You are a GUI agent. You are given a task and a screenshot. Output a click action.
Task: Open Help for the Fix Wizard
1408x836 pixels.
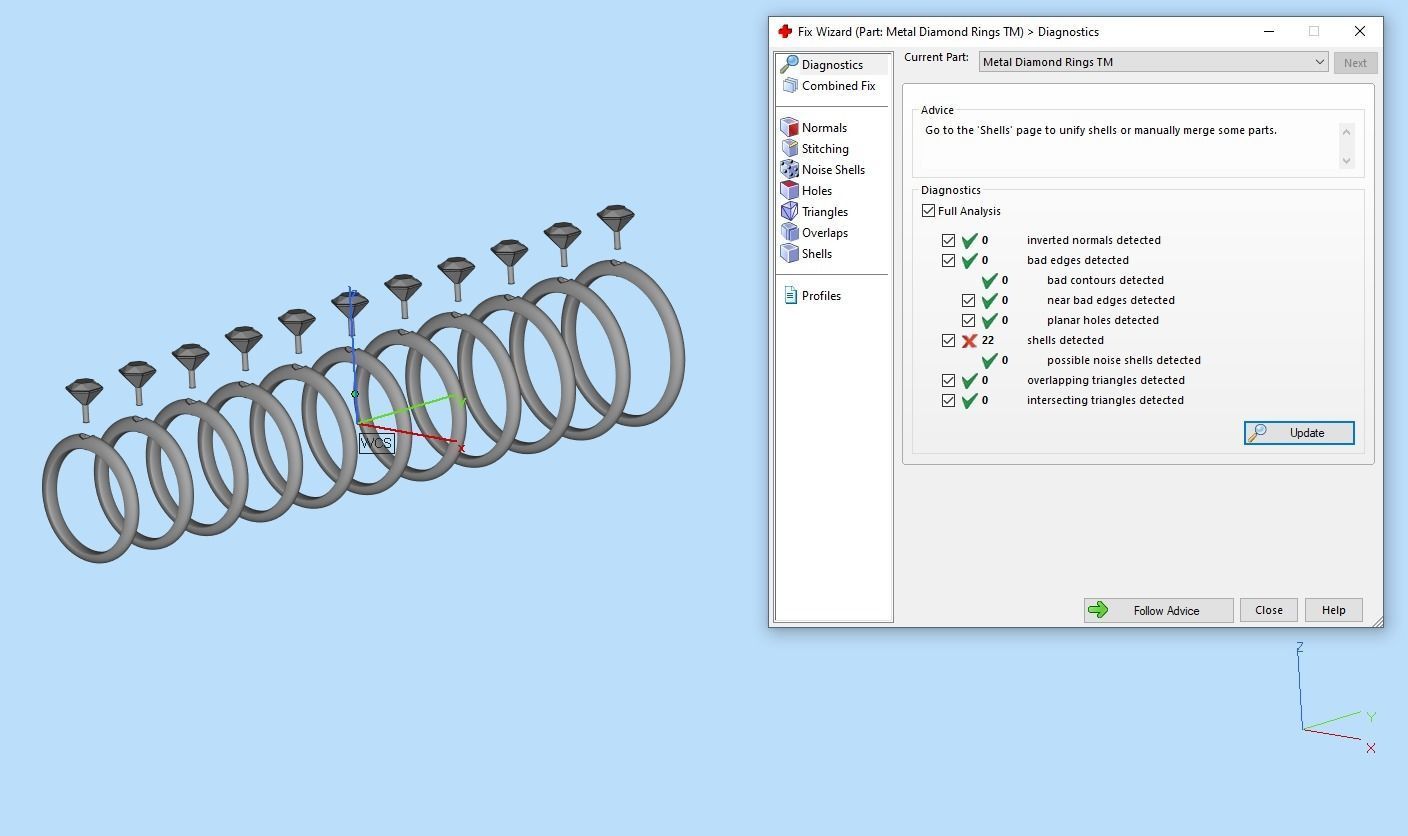(1334, 610)
